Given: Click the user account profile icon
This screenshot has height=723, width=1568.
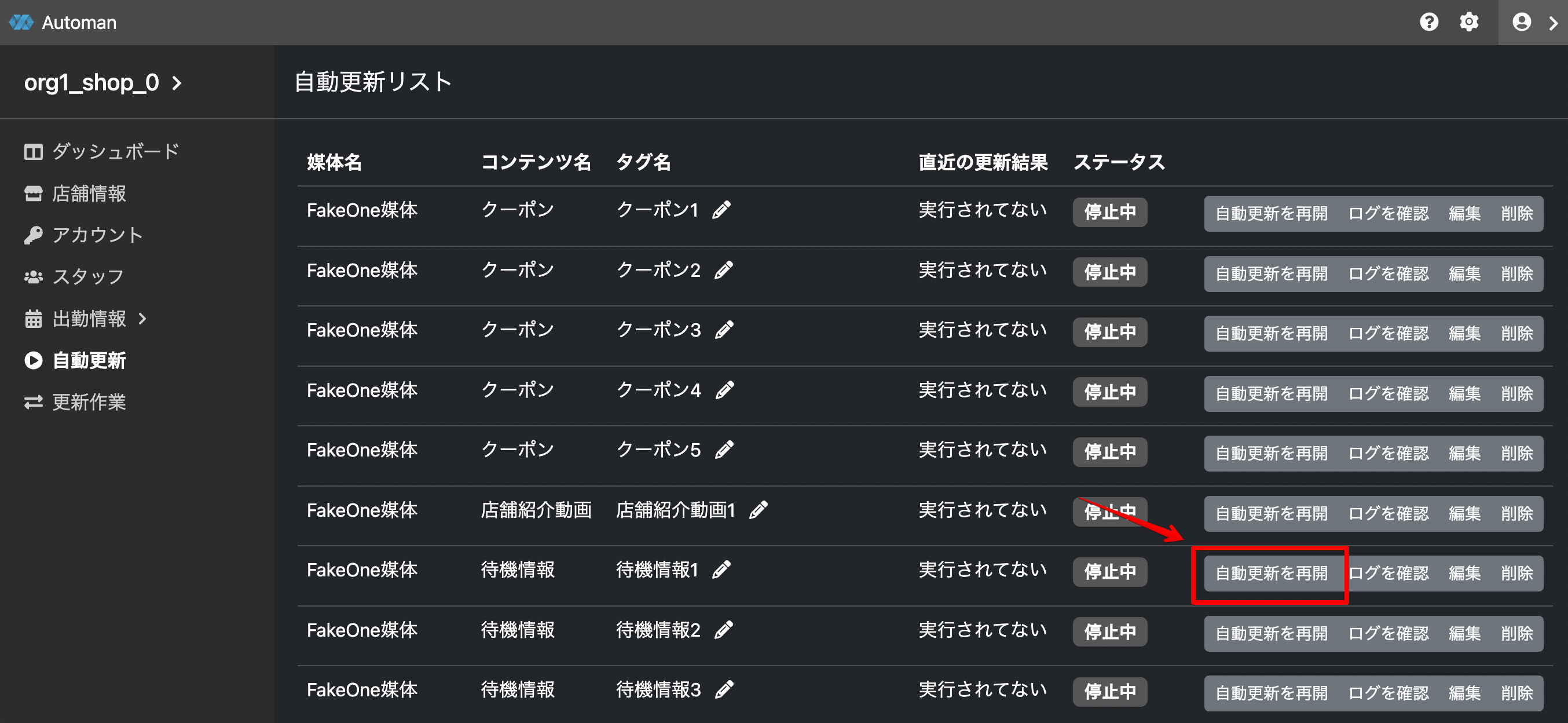Looking at the screenshot, I should (x=1521, y=23).
